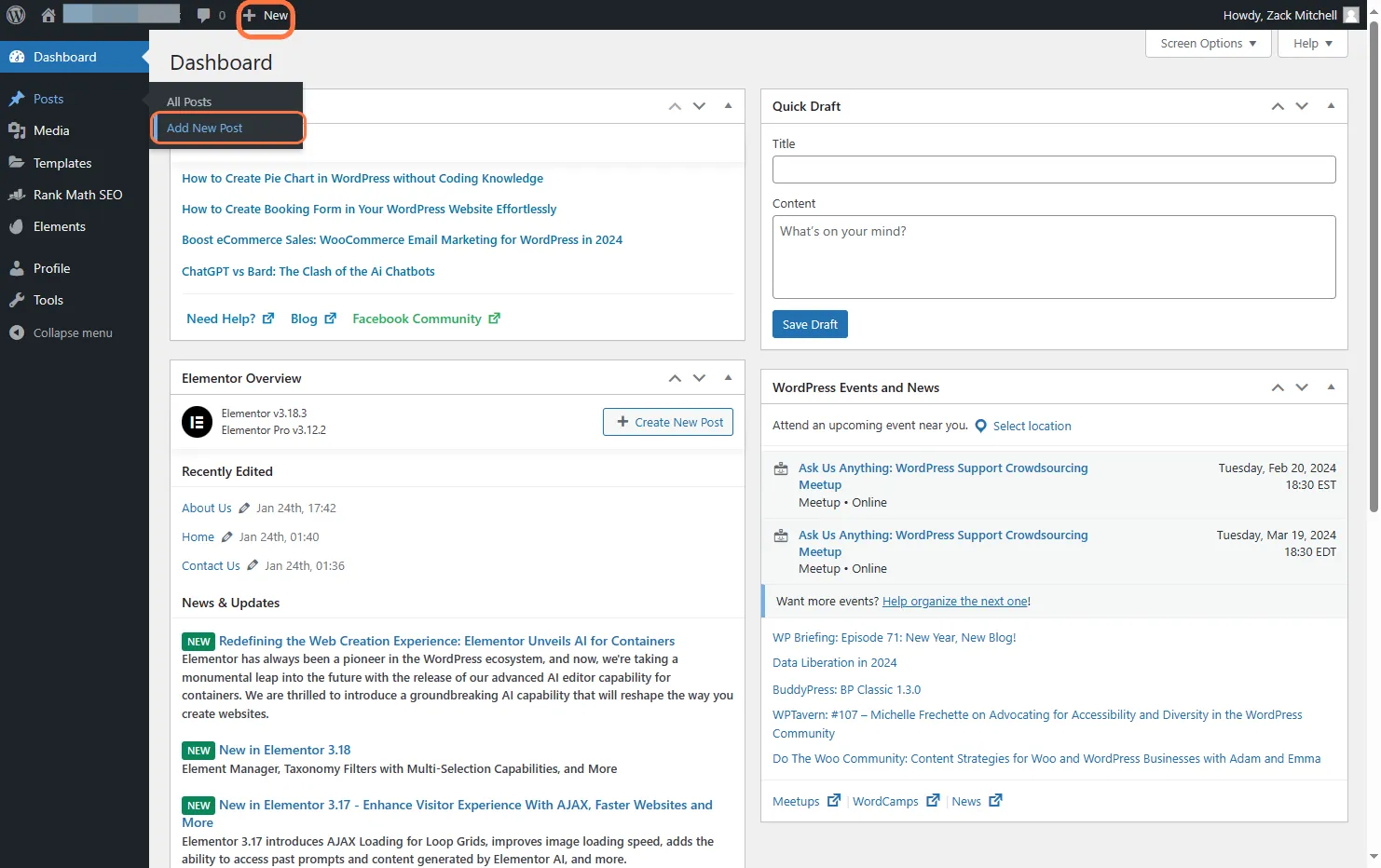The image size is (1381, 868).
Task: Open the comments bubble icon
Action: pyautogui.click(x=203, y=15)
